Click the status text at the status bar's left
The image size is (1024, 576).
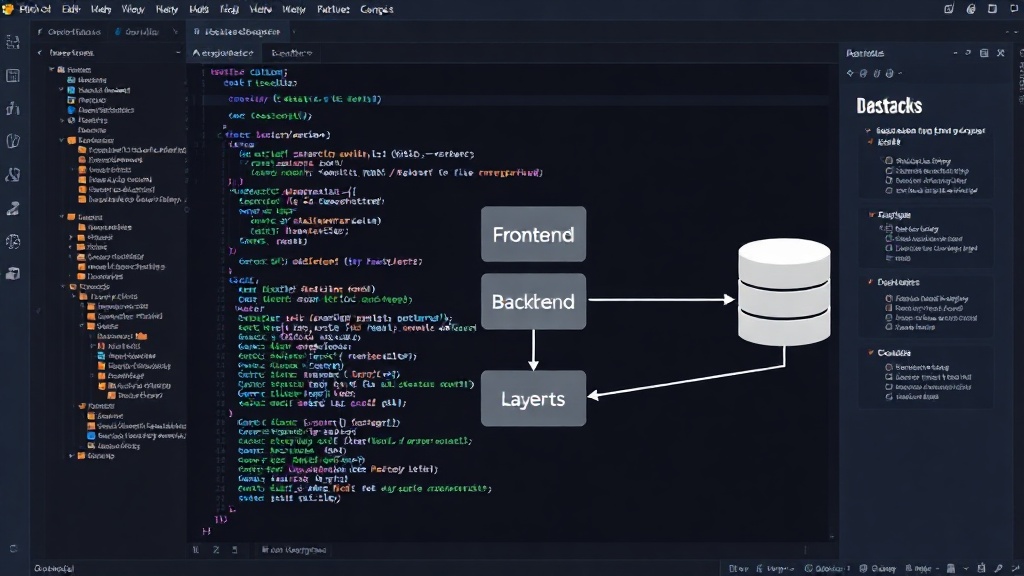[x=54, y=568]
